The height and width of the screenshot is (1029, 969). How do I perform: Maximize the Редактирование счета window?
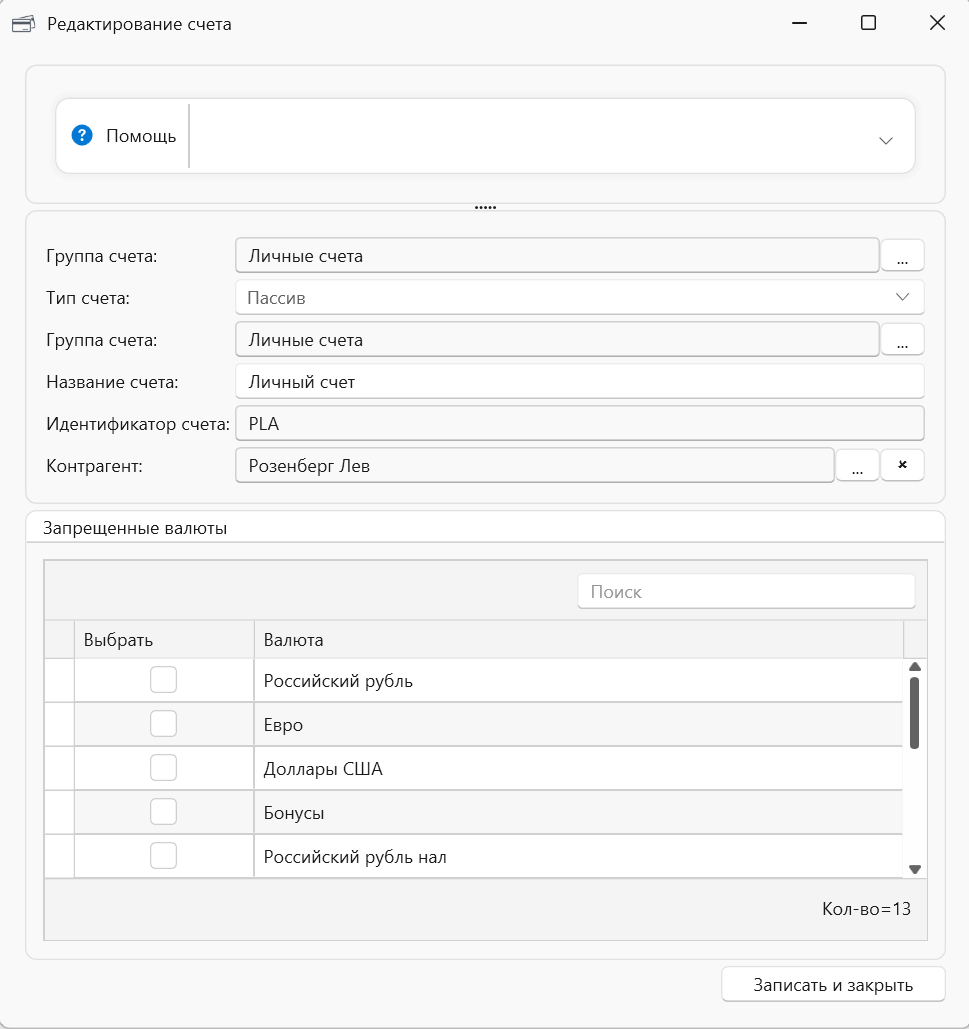coord(868,24)
